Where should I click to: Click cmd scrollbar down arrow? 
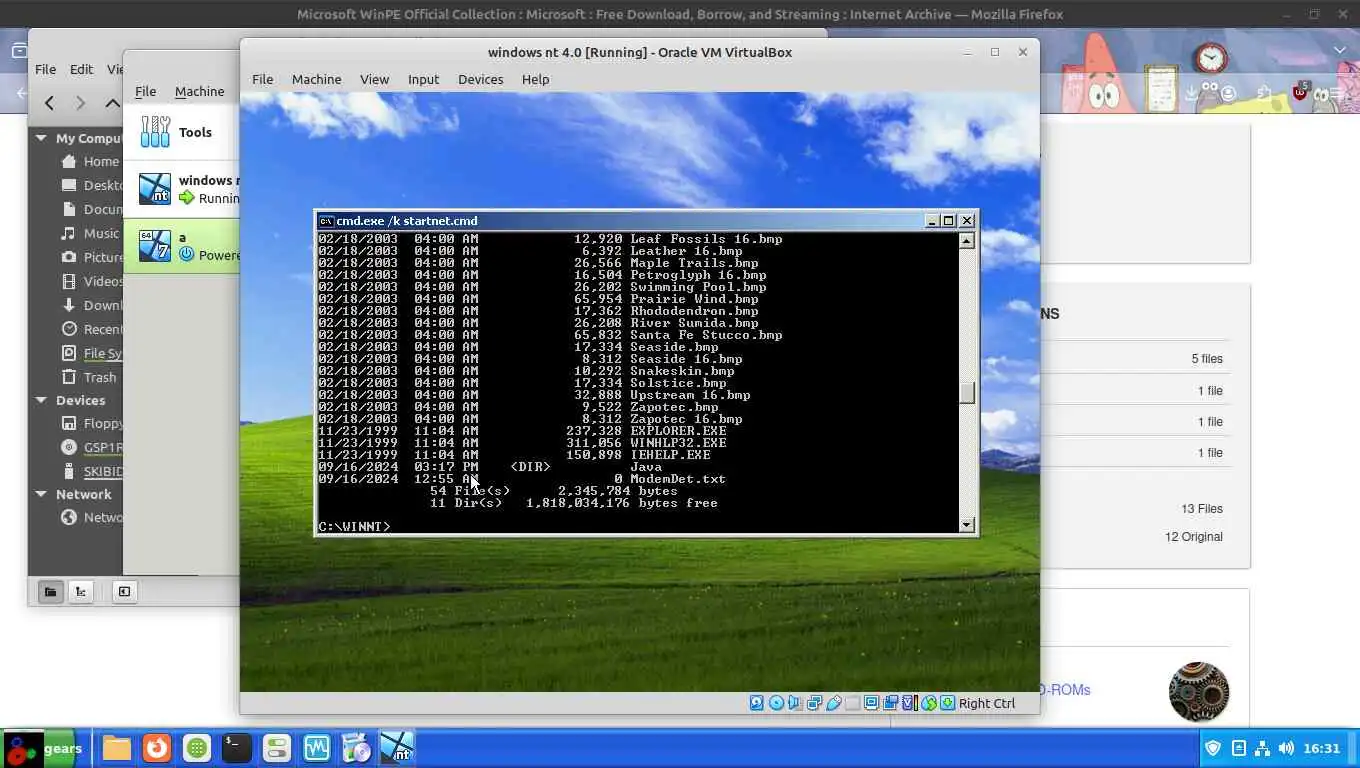point(966,524)
